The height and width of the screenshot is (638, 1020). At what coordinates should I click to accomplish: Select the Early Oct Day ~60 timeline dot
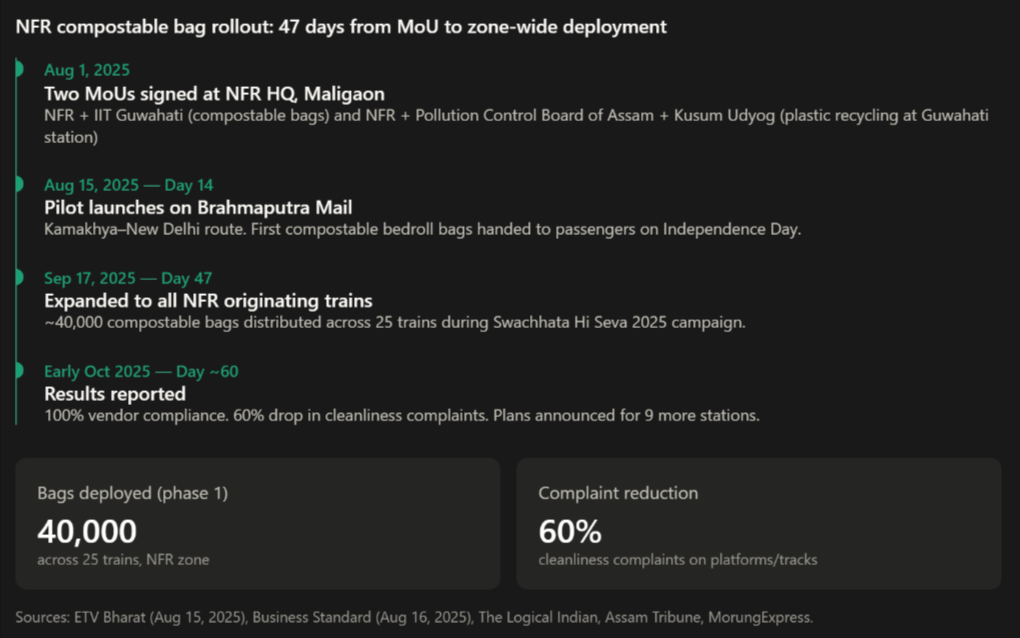18,370
